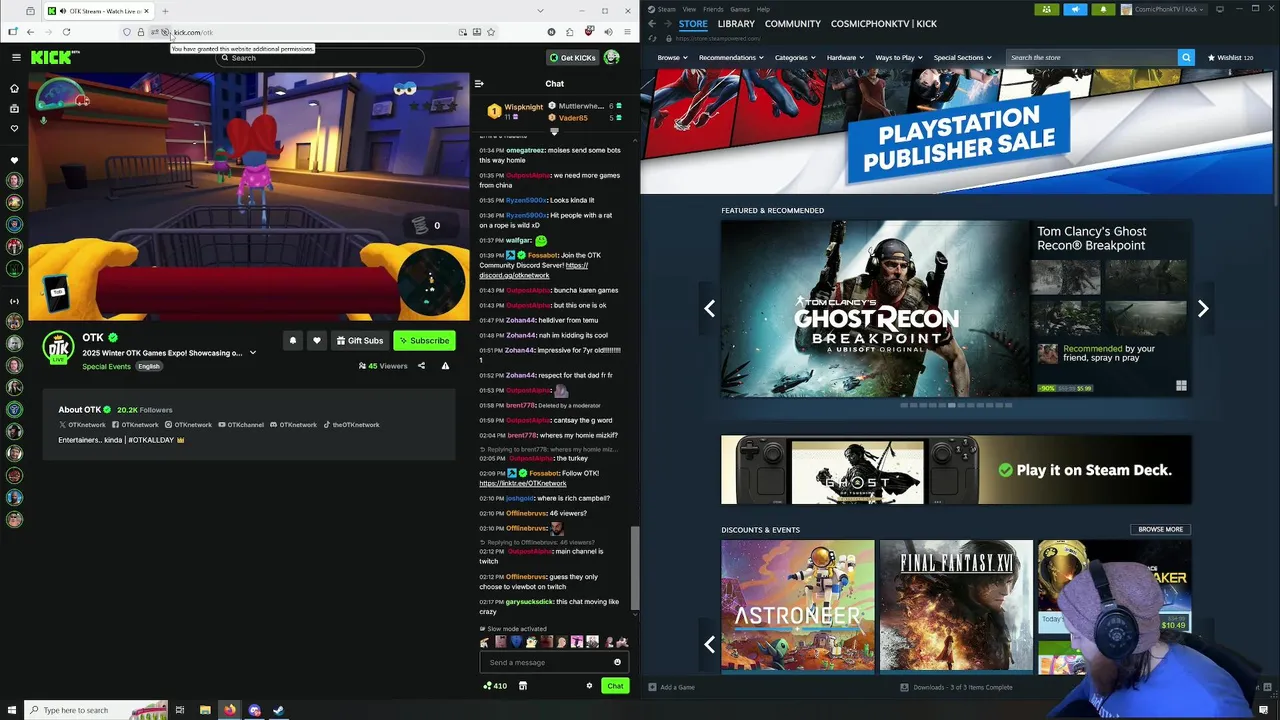Viewport: 1280px width, 720px height.
Task: Open Steam announcements megaphone
Action: pyautogui.click(x=1075, y=9)
